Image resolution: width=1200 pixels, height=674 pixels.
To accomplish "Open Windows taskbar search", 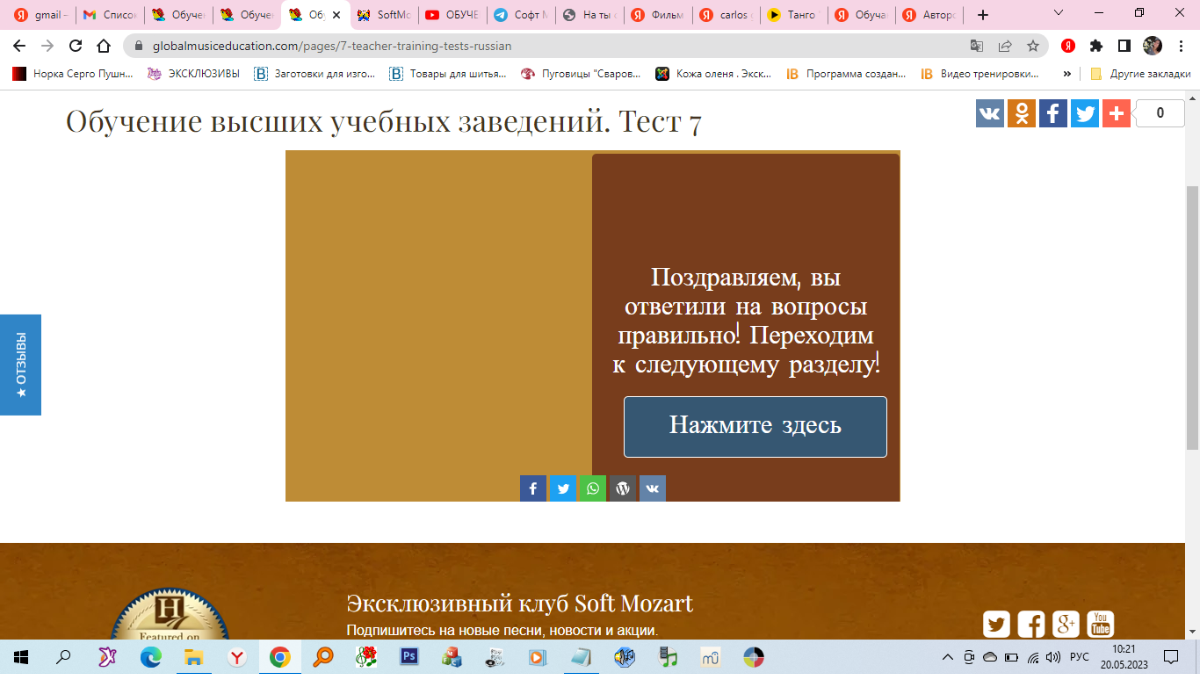I will pos(63,657).
